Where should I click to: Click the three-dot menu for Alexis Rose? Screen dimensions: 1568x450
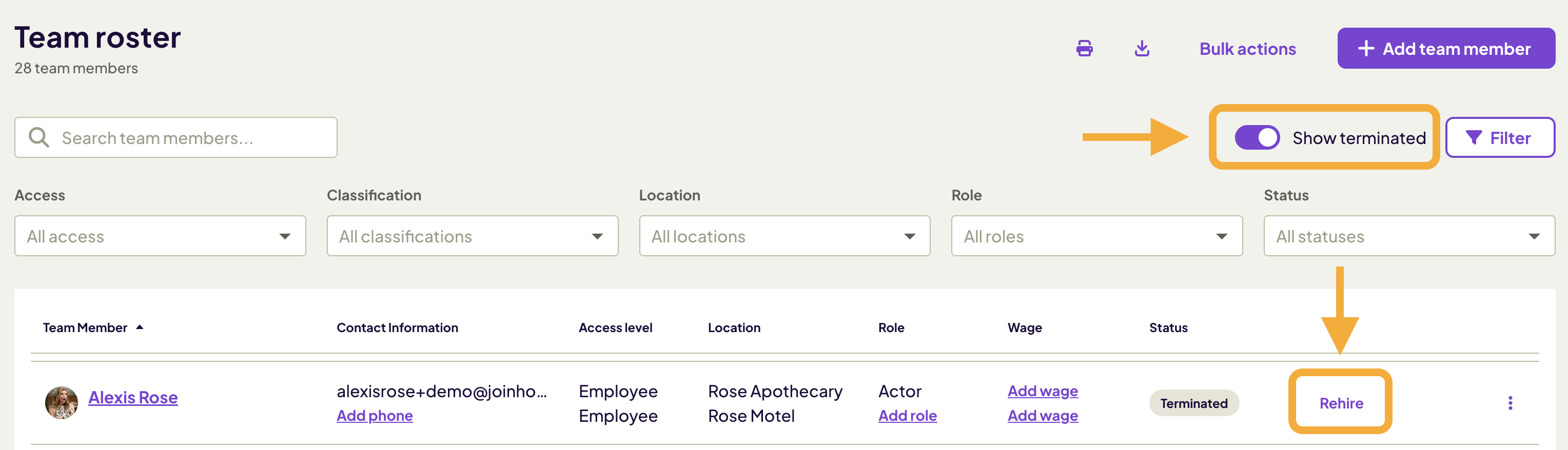click(1510, 402)
